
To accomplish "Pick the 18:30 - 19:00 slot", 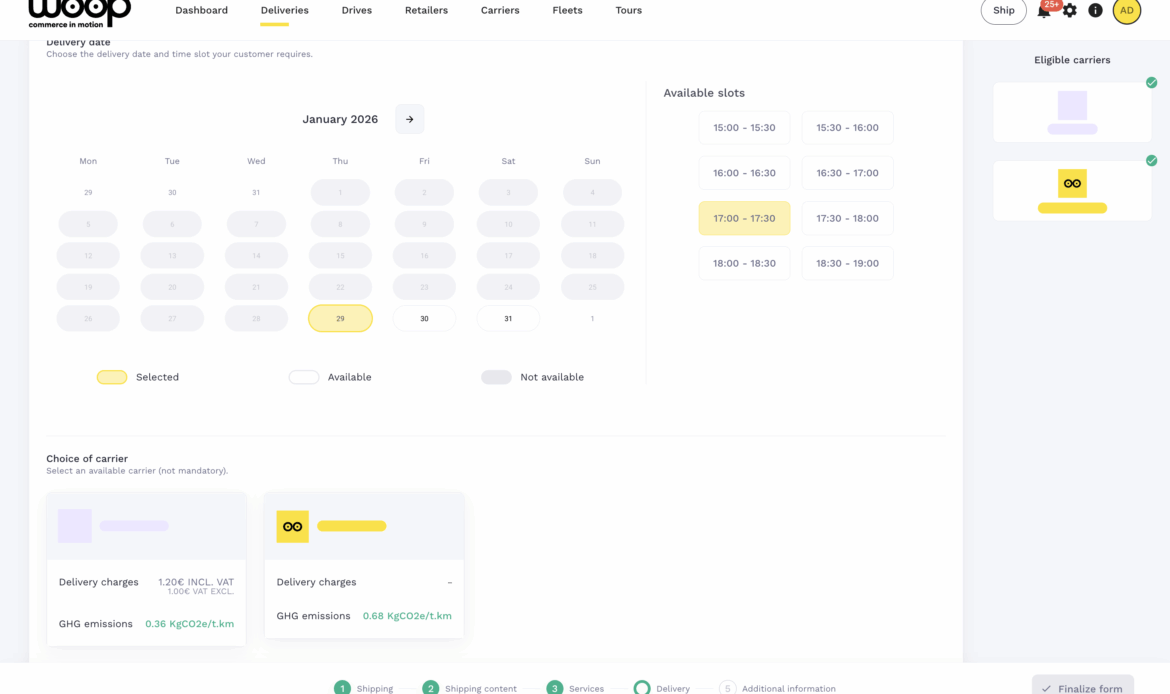I will (x=847, y=263).
